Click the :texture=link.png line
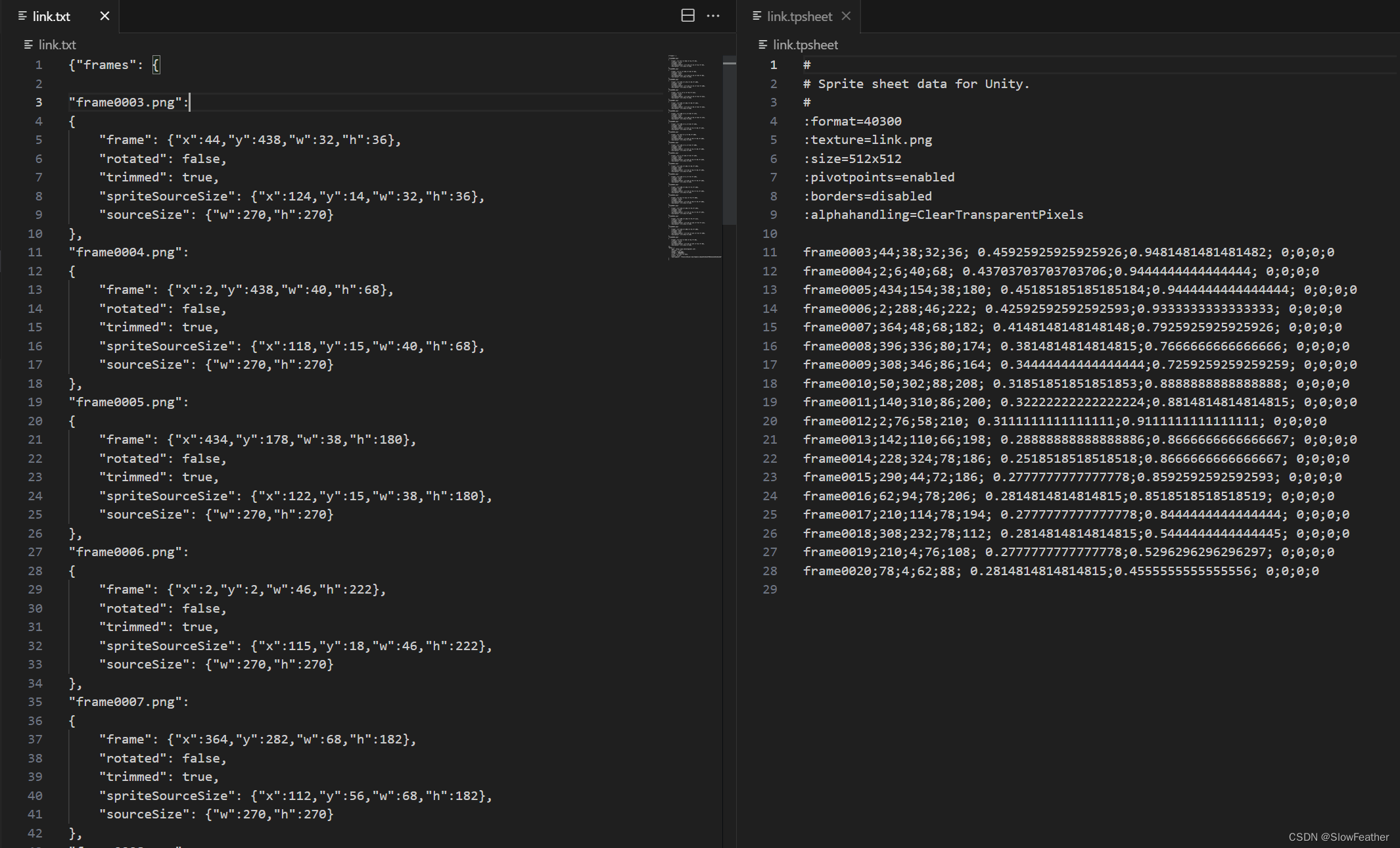Screen dimensions: 1400x848 coord(868,139)
